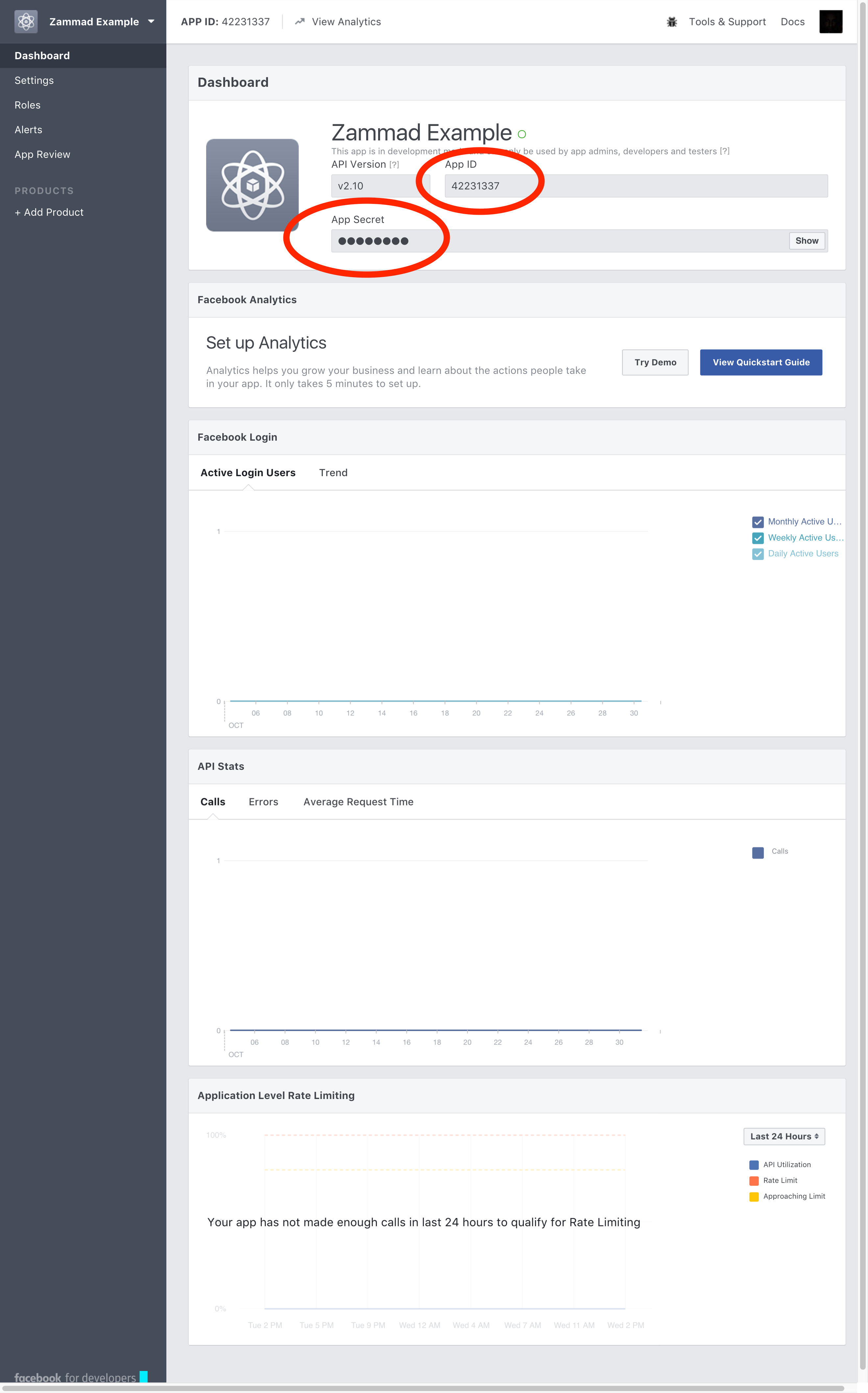Image resolution: width=868 pixels, height=1393 pixels.
Task: Click the bug icon beside Tools & Support
Action: tap(672, 22)
